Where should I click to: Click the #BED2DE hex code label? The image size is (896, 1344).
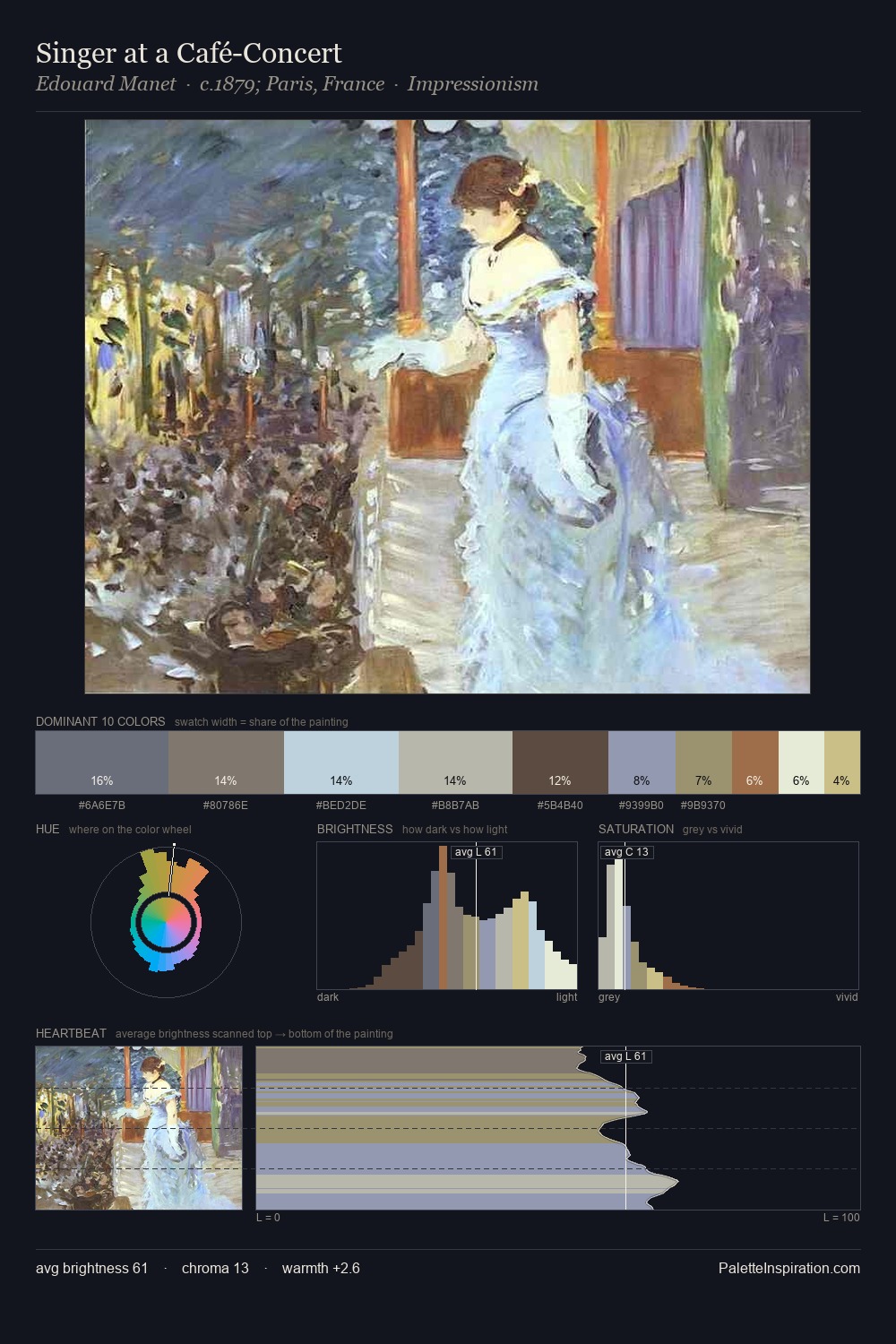click(x=341, y=806)
